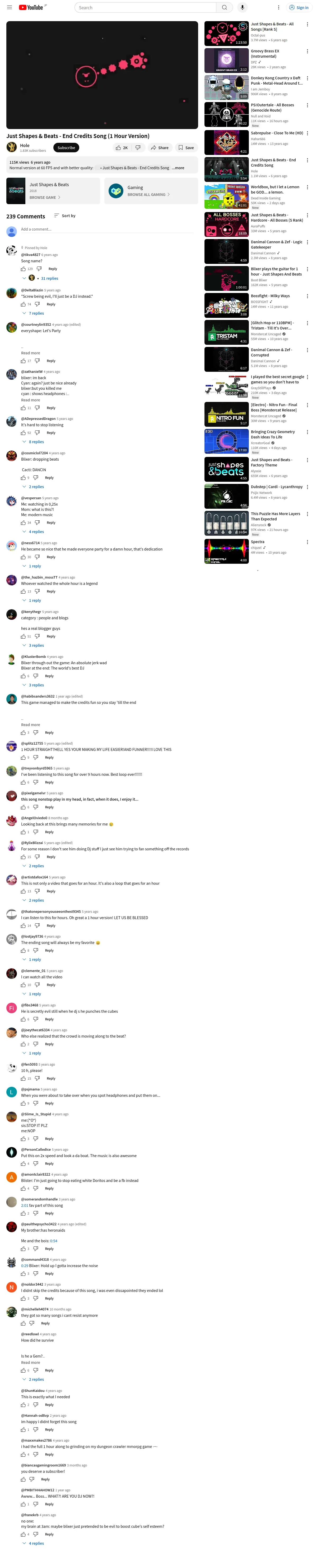Open the Sort by comments dropdown
The width and height of the screenshot is (317, 1568).
coord(64,216)
